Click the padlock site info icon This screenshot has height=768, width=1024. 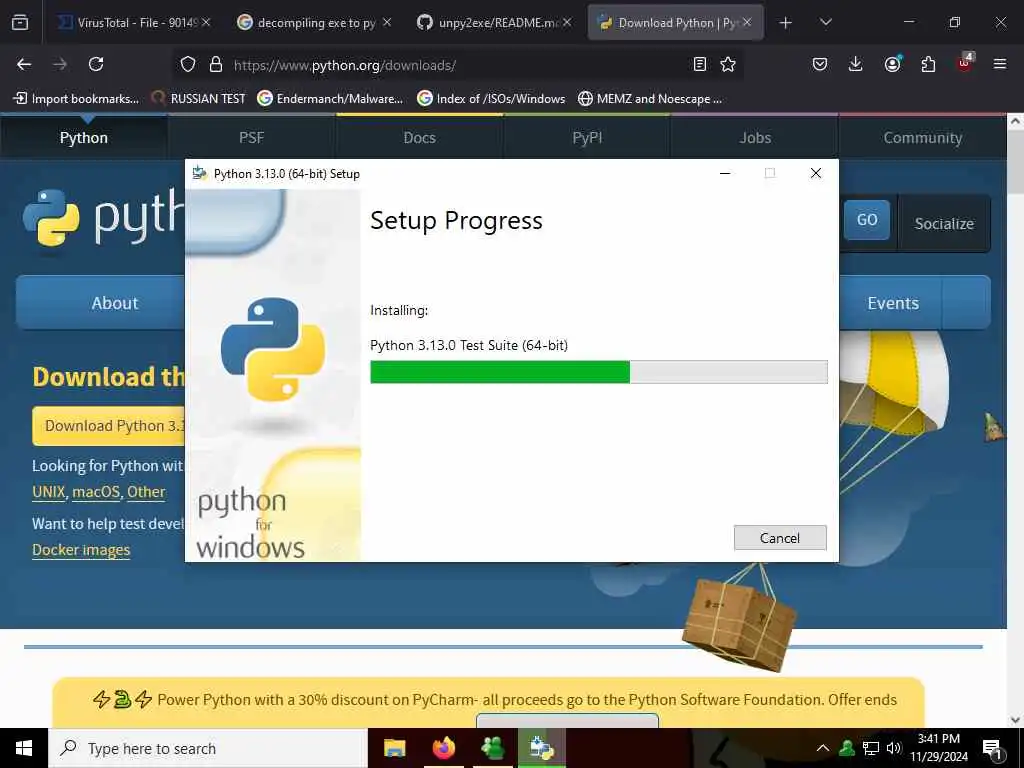[216, 64]
